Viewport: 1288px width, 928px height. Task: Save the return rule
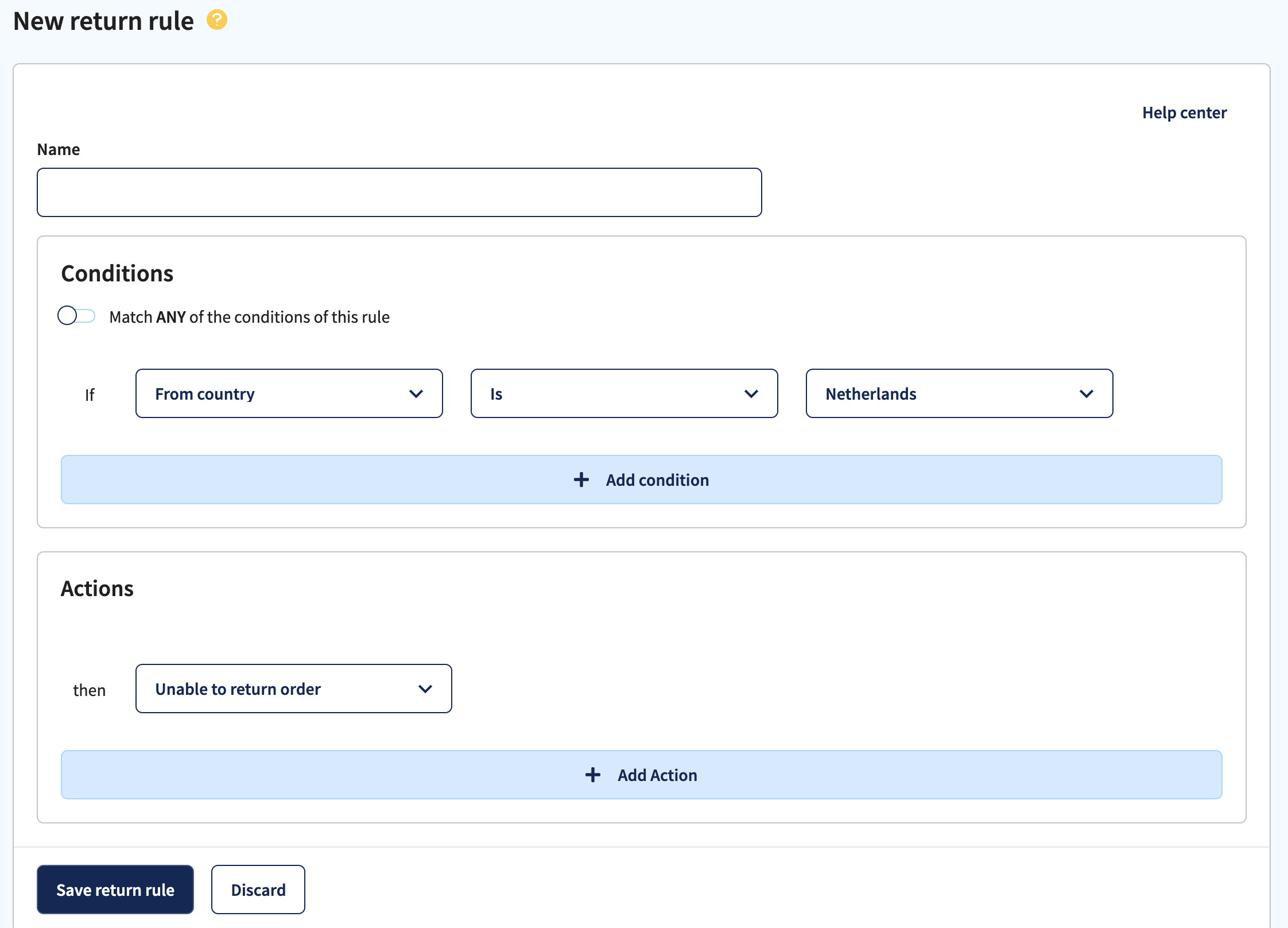pos(115,889)
